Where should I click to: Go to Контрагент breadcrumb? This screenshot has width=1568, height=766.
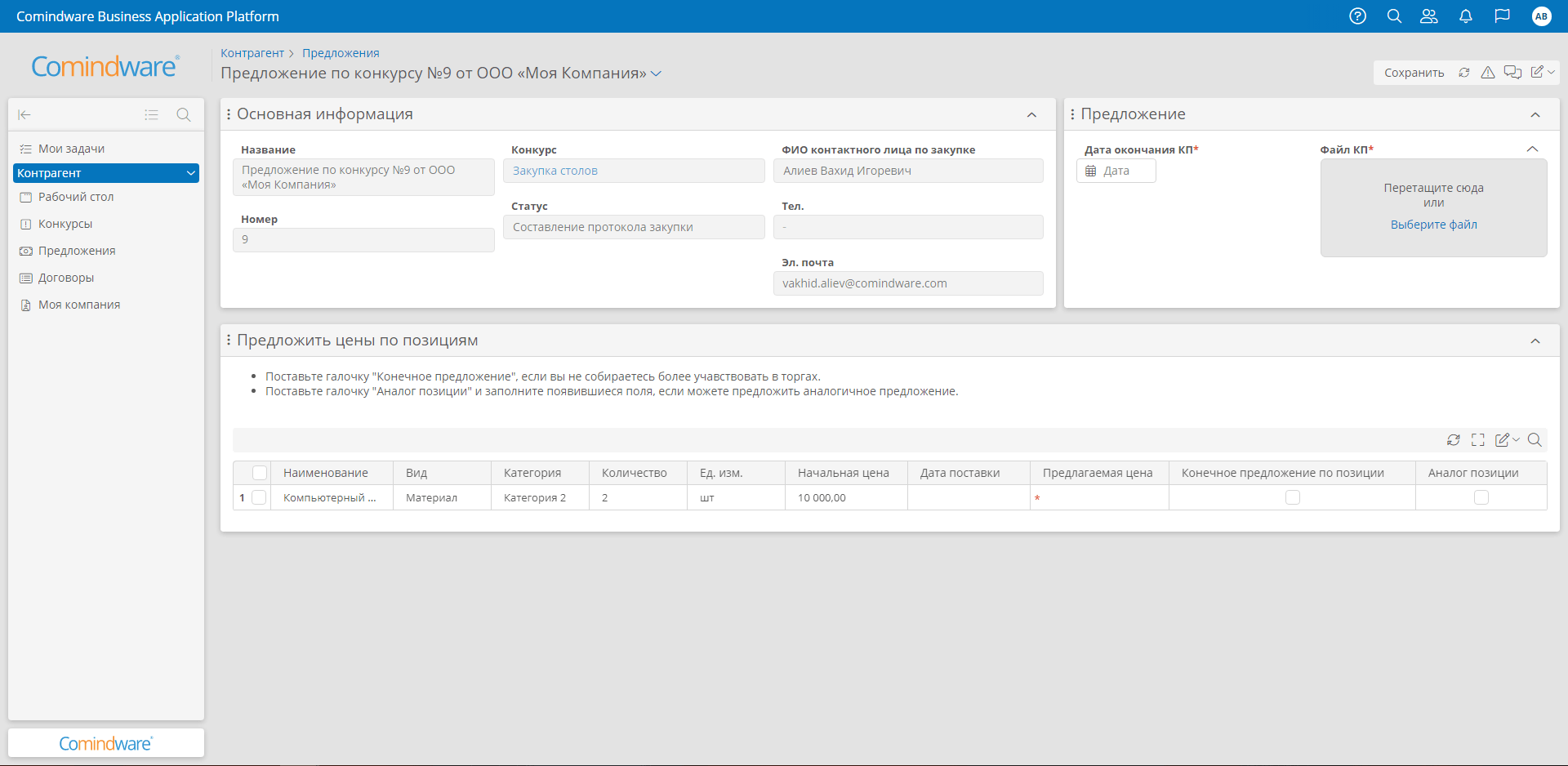click(x=252, y=53)
